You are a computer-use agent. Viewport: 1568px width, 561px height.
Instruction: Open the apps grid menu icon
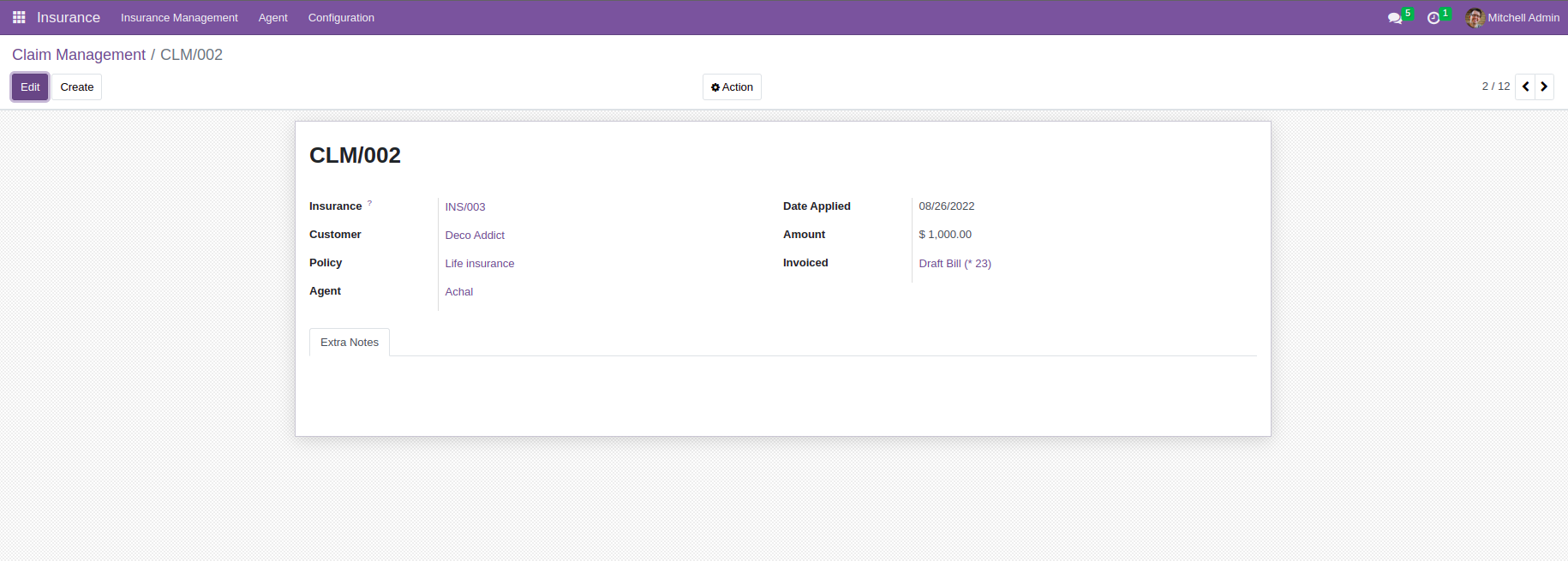[19, 17]
